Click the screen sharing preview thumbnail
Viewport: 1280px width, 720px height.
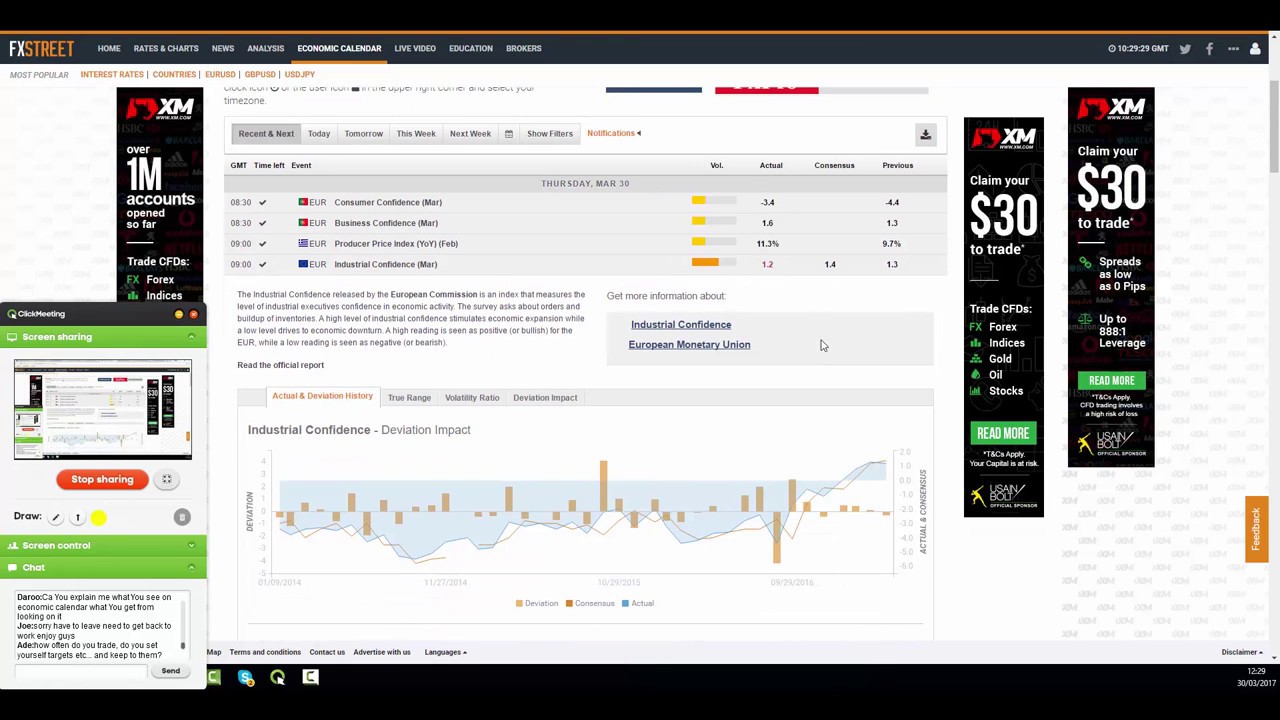coord(102,409)
